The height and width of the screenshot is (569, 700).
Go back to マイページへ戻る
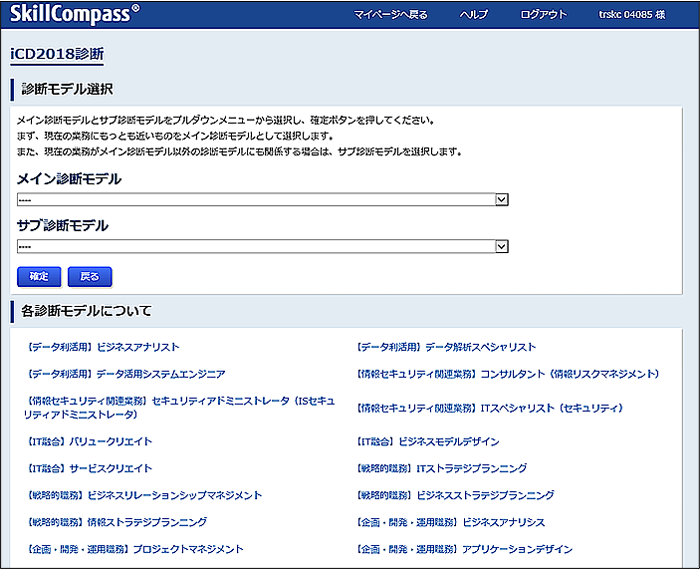[391, 15]
